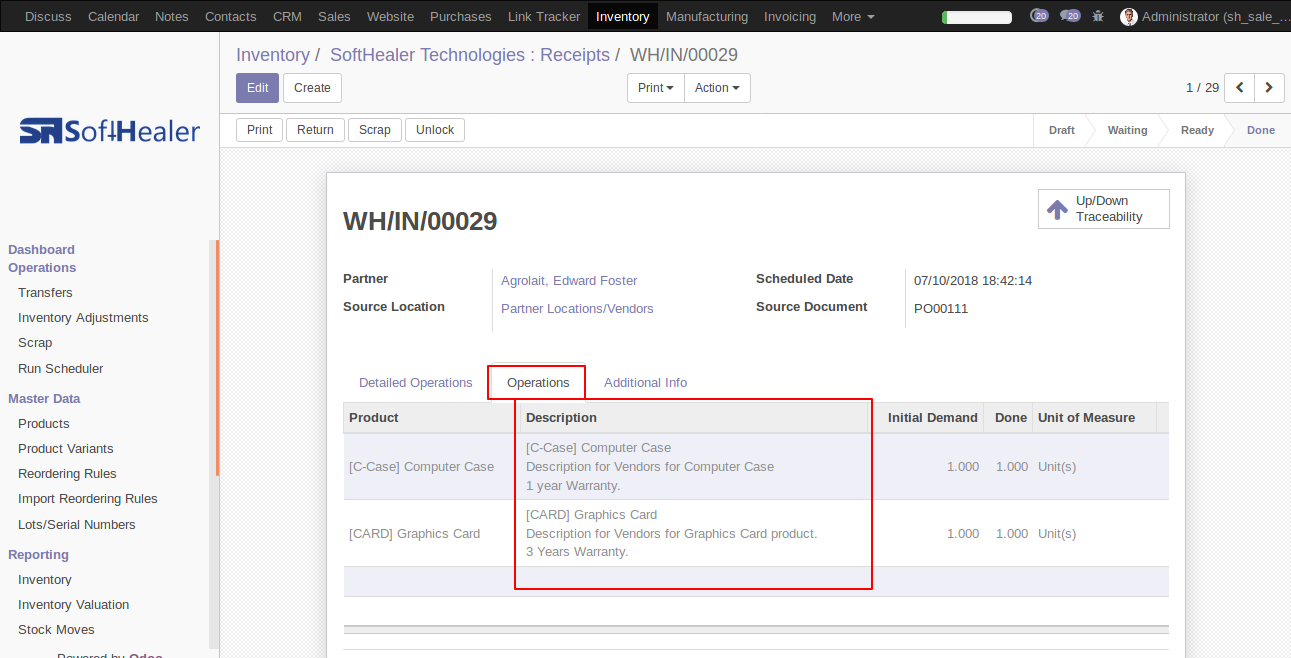Viewport: 1291px width, 658px height.
Task: Open the Calendar menu
Action: coord(113,16)
